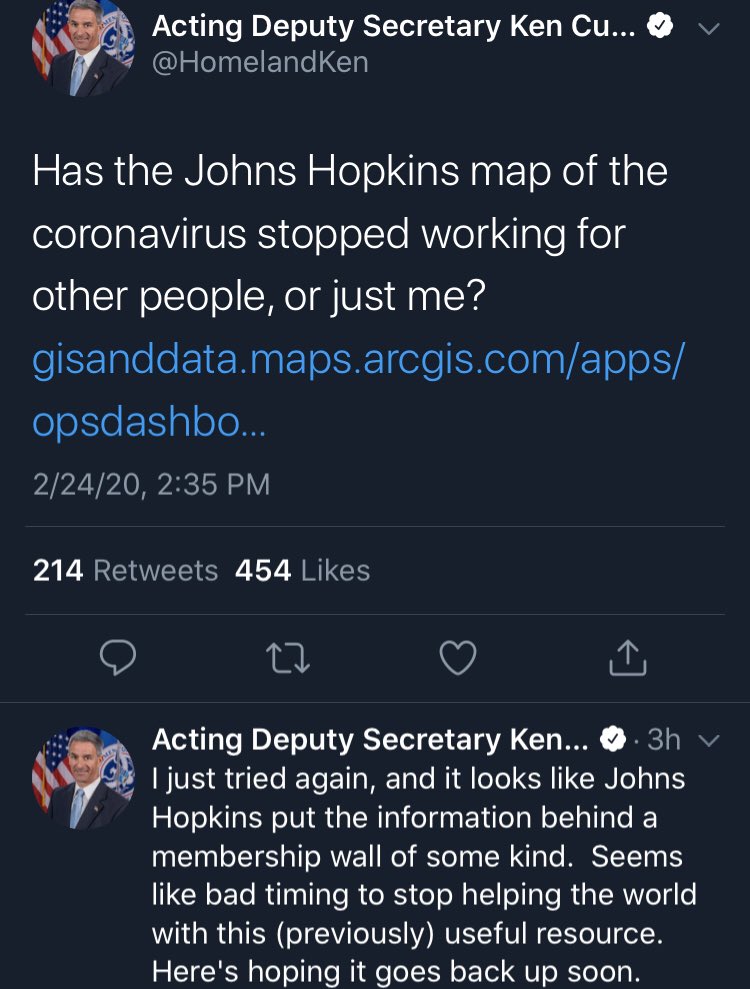Click the 2/24/20, 2:35 PM timestamp
This screenshot has width=750, height=989.
click(x=151, y=485)
